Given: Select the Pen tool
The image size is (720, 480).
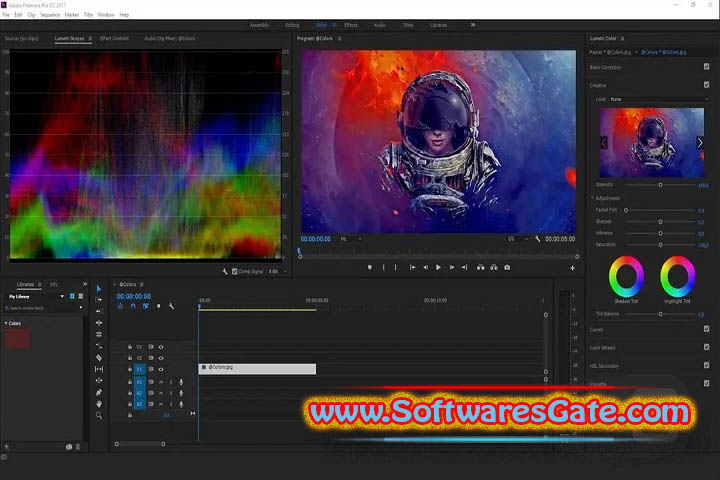Looking at the screenshot, I should [x=99, y=392].
